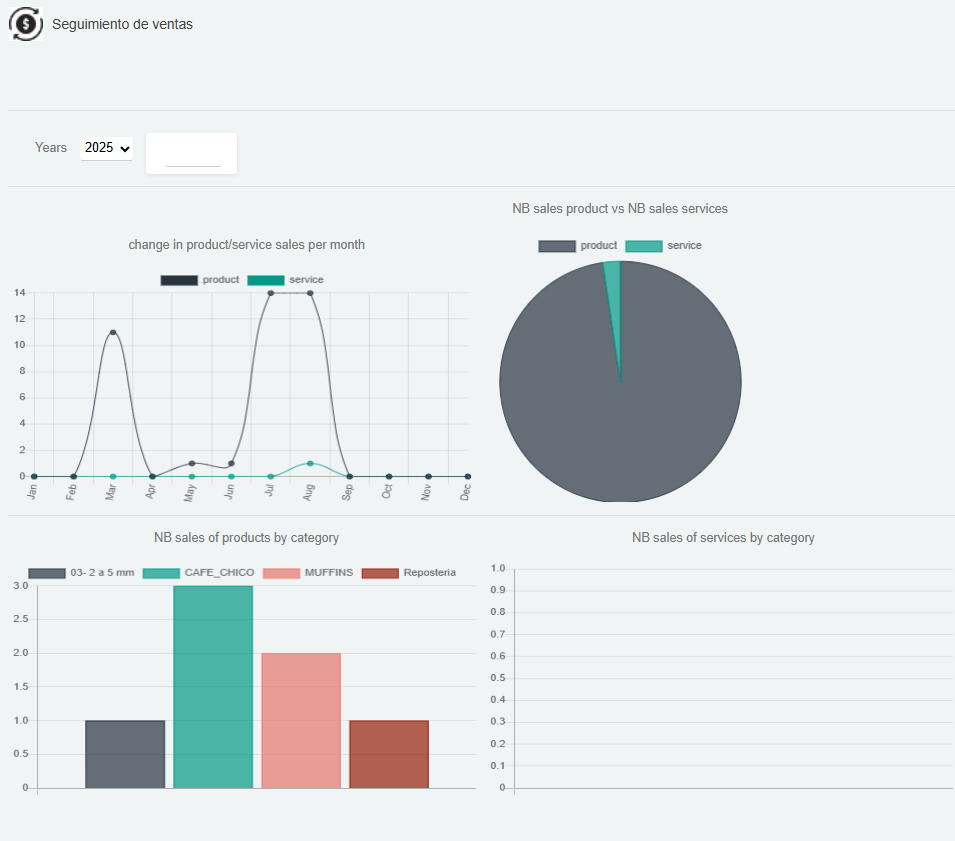Click the sales tracking dollar icon
Viewport: 955px width, 841px height.
[x=25, y=24]
